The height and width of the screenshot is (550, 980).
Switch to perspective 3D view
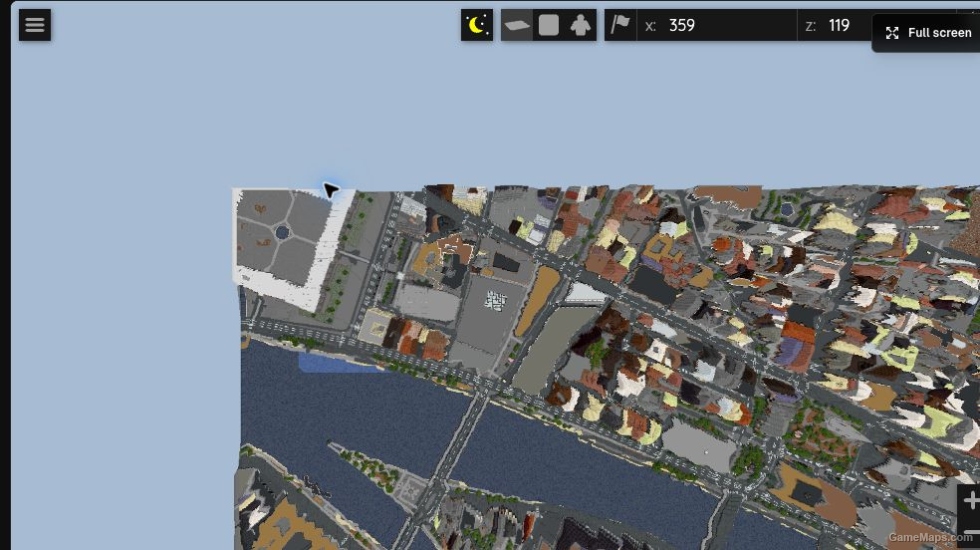[517, 25]
